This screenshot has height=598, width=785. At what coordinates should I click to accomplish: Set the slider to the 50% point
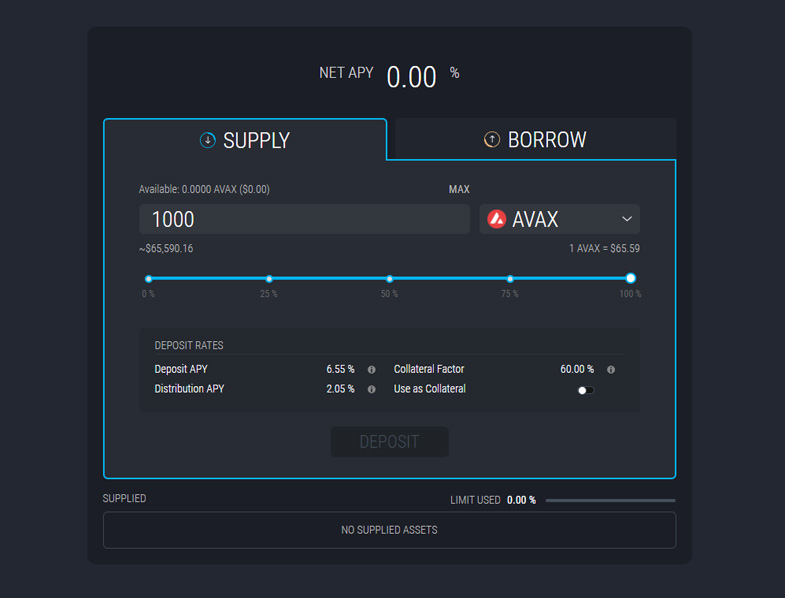click(390, 279)
